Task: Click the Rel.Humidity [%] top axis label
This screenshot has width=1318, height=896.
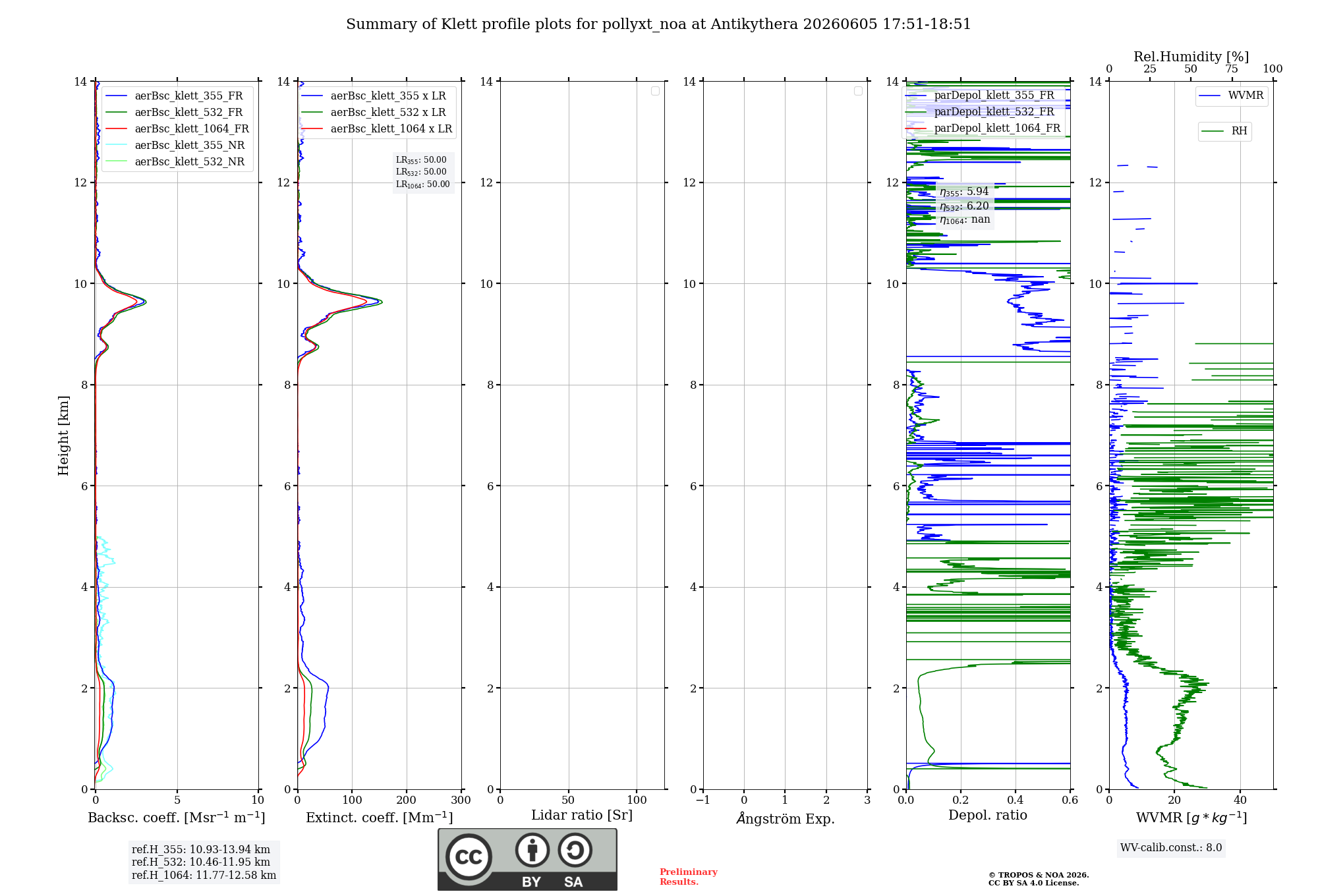Action: (1191, 57)
